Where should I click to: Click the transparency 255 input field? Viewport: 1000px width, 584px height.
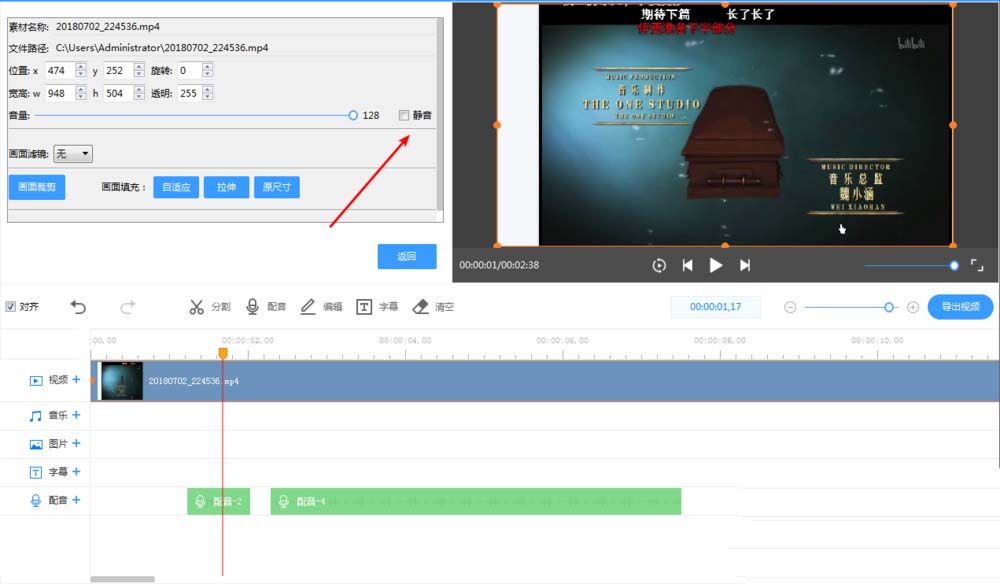tap(189, 93)
